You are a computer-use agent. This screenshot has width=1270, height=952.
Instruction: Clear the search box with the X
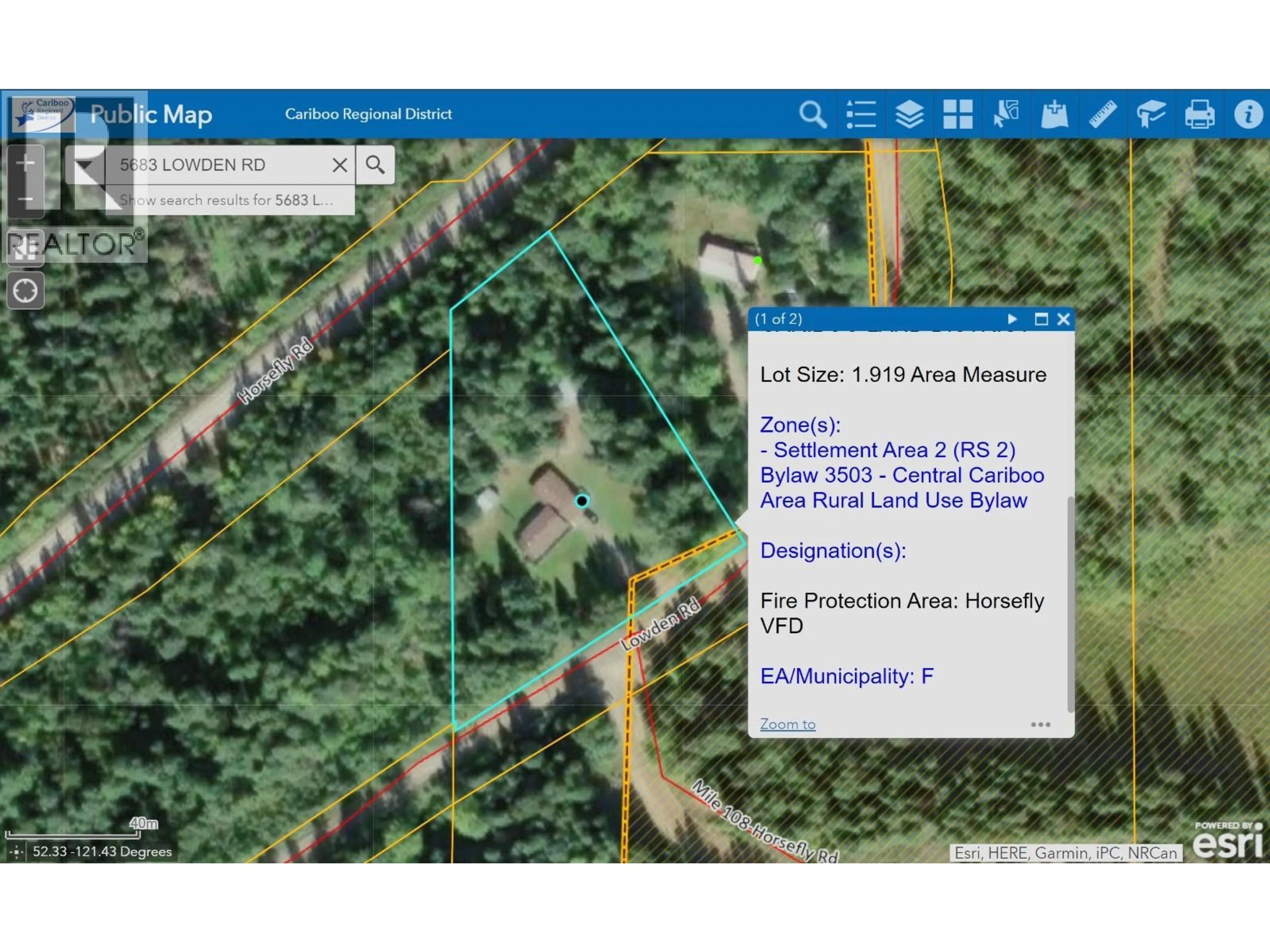[339, 165]
